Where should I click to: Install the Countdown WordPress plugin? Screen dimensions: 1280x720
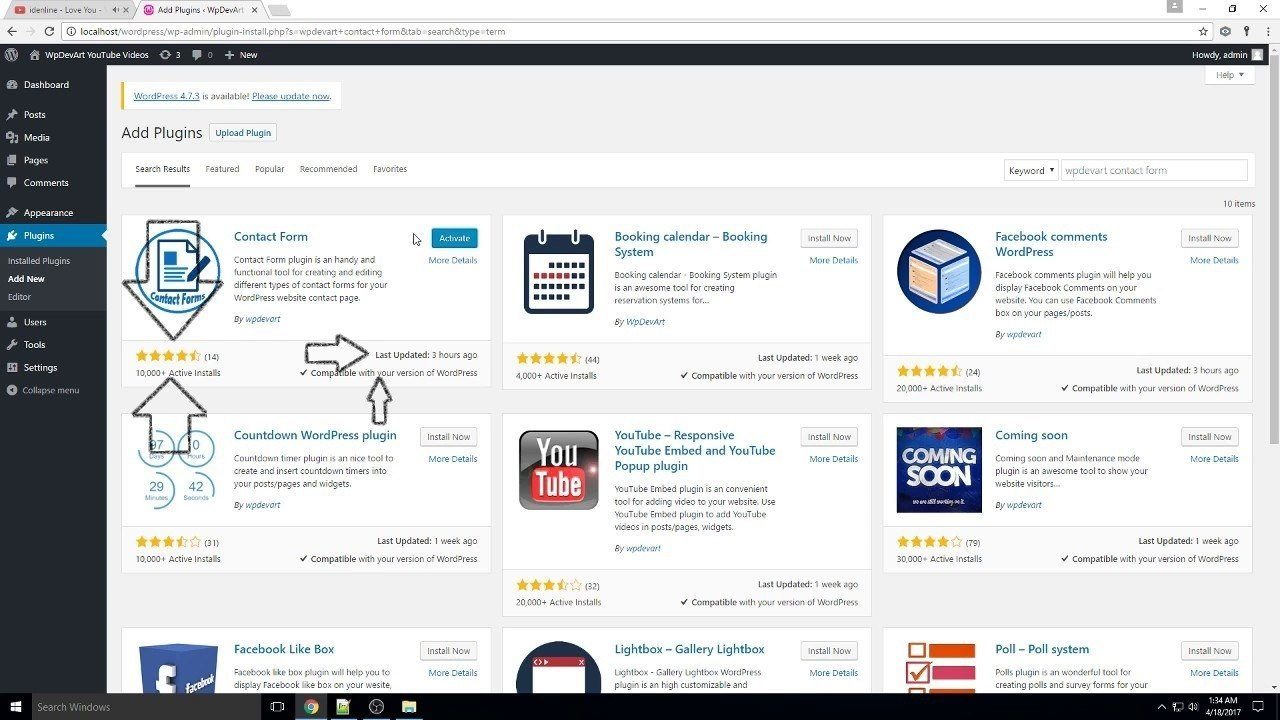pos(448,437)
